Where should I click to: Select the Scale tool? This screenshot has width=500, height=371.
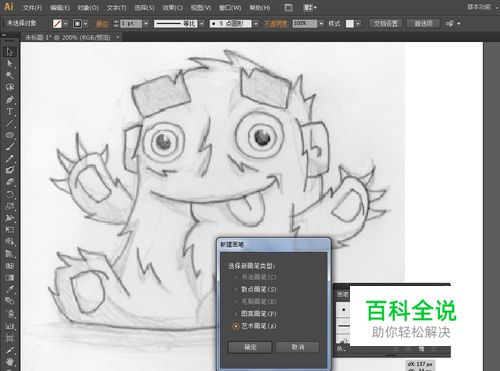(x=10, y=206)
